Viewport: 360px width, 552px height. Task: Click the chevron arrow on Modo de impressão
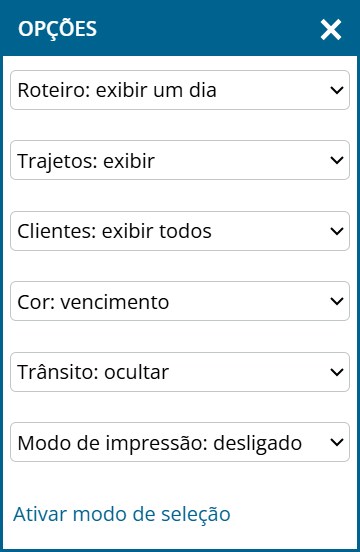(x=337, y=443)
